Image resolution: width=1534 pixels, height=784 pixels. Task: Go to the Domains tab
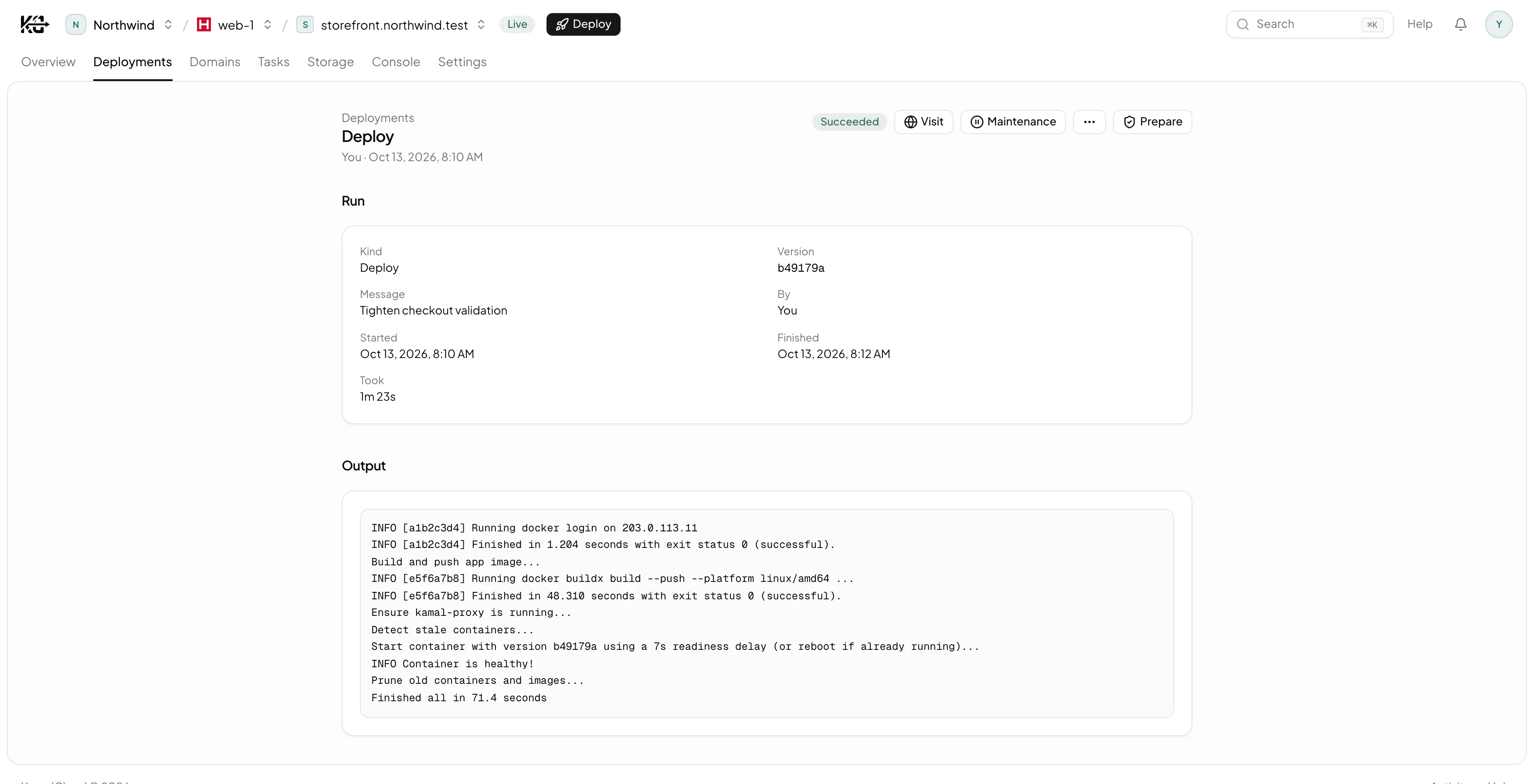click(x=214, y=62)
